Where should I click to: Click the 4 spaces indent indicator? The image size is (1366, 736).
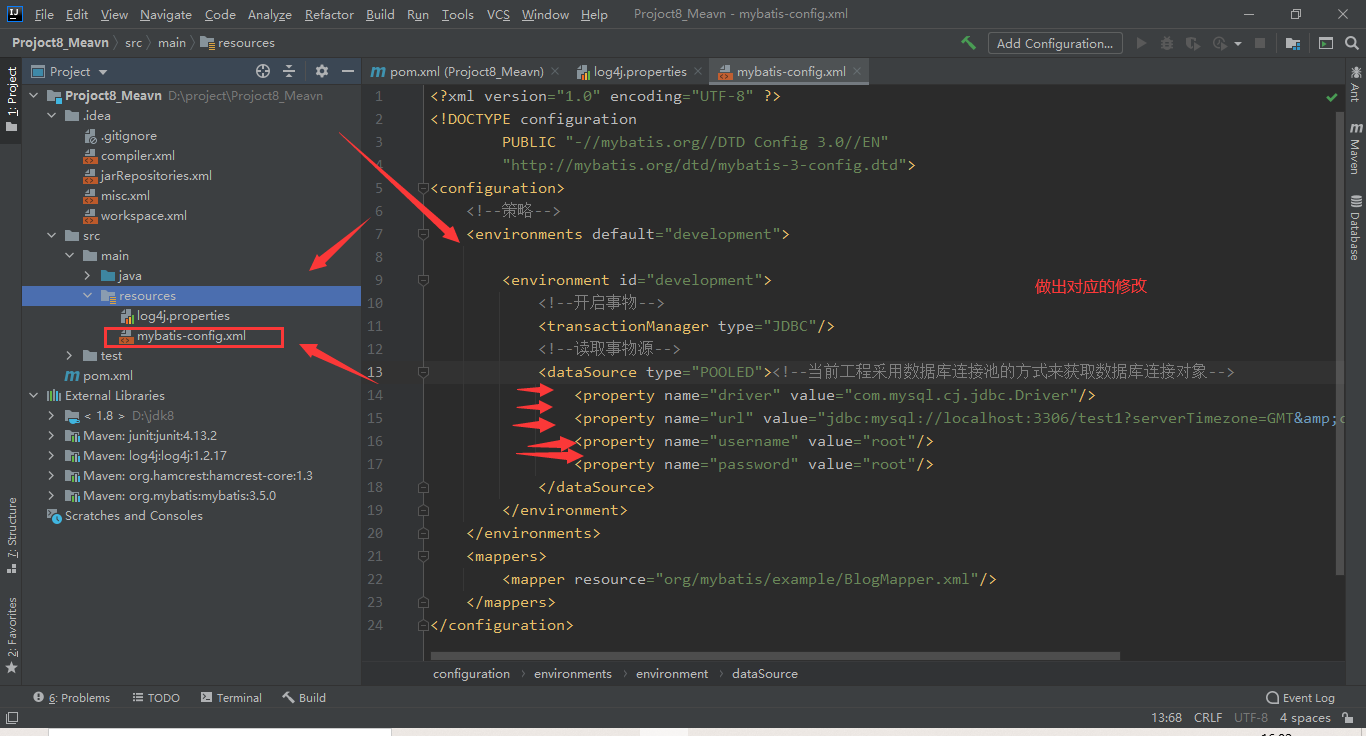pyautogui.click(x=1305, y=717)
